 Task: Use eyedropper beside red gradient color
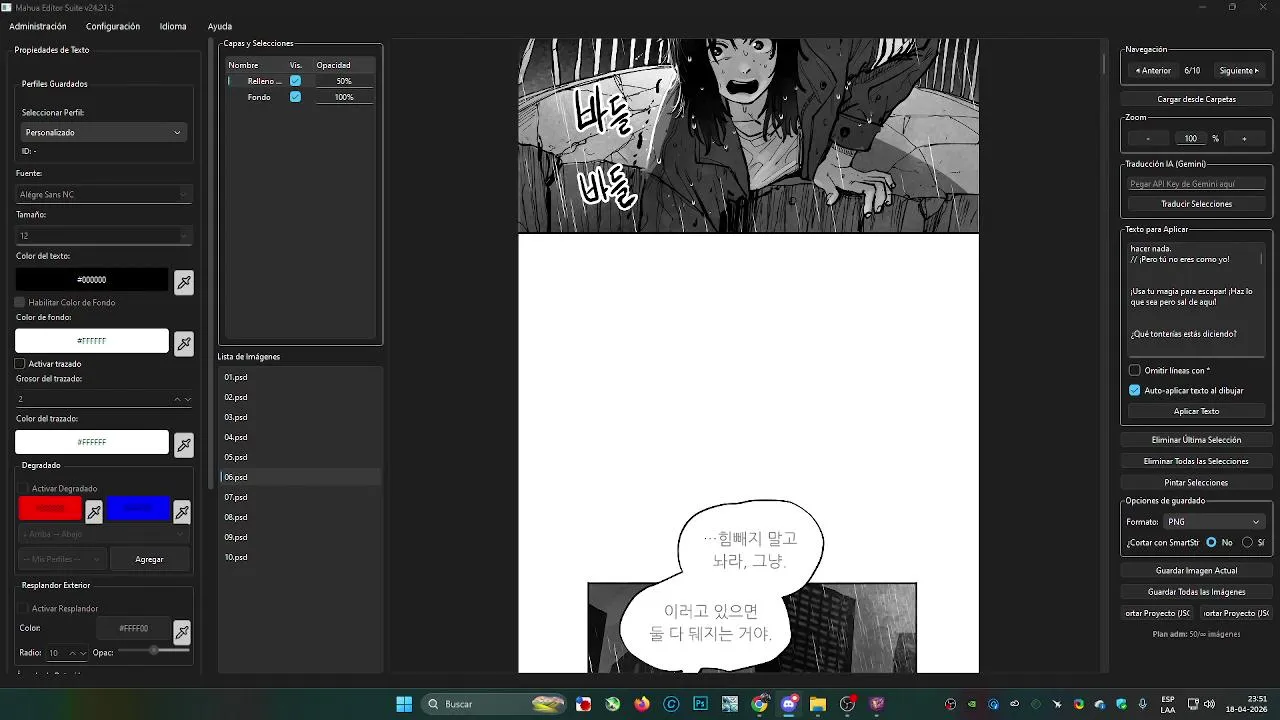tap(94, 512)
